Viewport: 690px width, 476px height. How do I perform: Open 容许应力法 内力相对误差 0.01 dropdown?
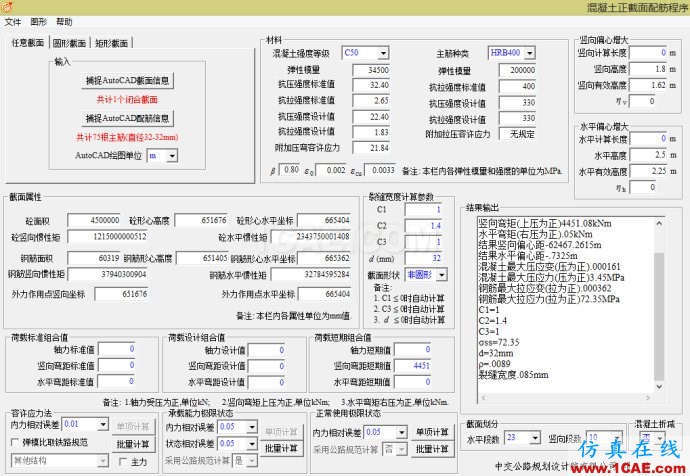(x=103, y=425)
